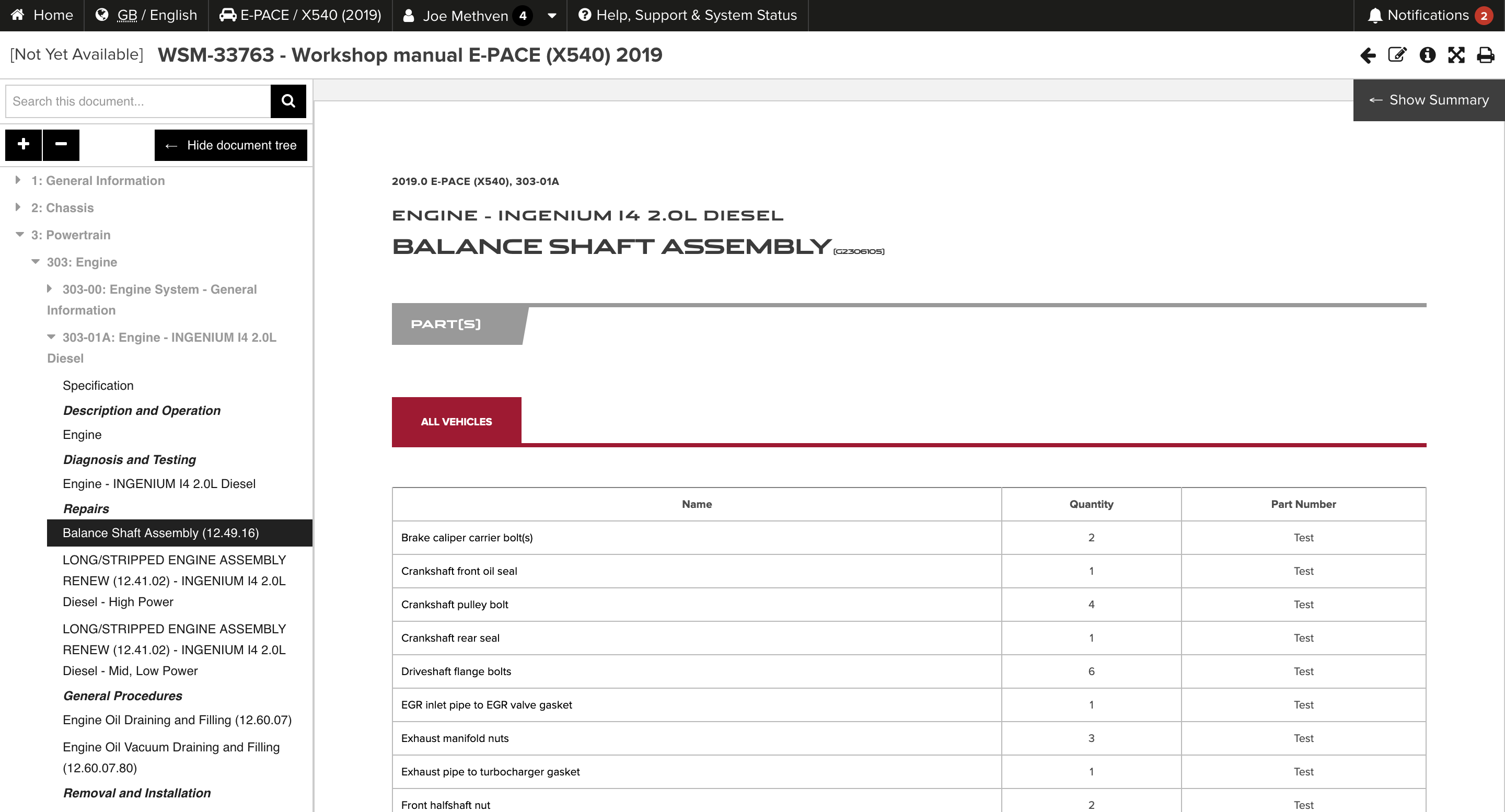The width and height of the screenshot is (1505, 812).
Task: Expand 1: General Information node arrow
Action: click(x=18, y=180)
